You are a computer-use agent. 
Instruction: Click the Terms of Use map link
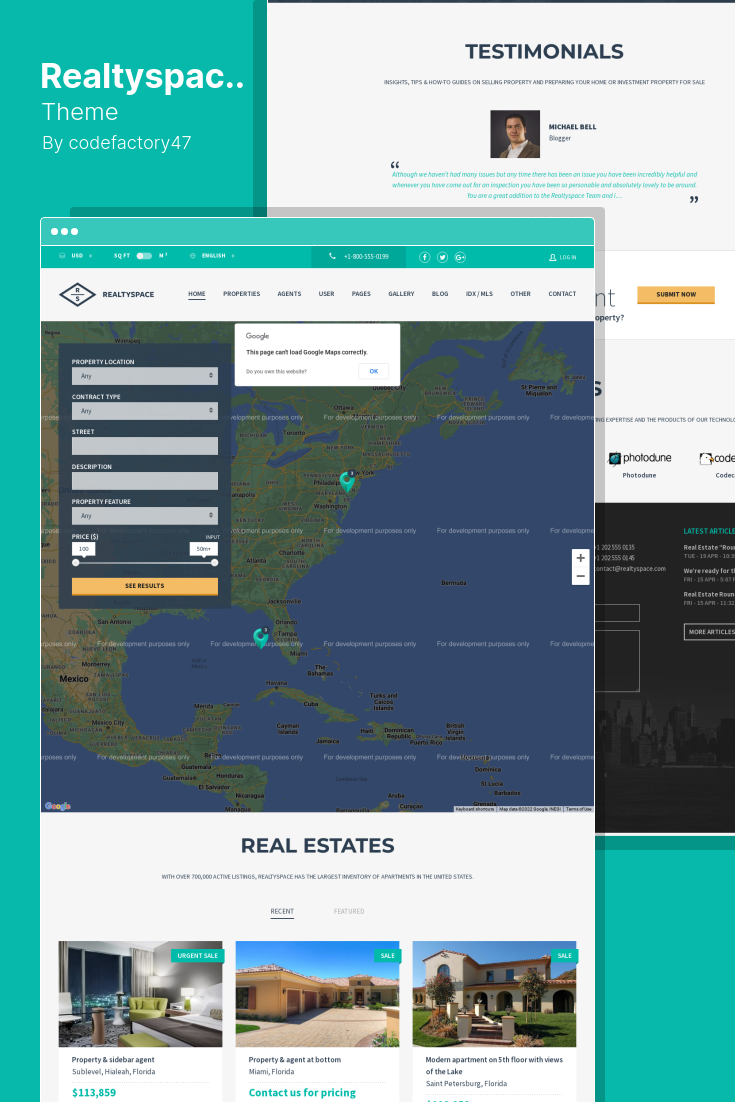[x=579, y=809]
